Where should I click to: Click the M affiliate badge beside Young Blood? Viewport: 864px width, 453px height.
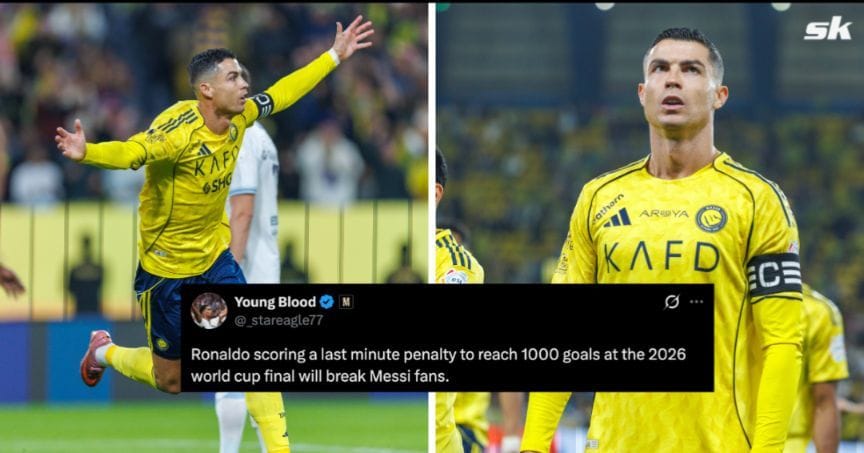[346, 301]
